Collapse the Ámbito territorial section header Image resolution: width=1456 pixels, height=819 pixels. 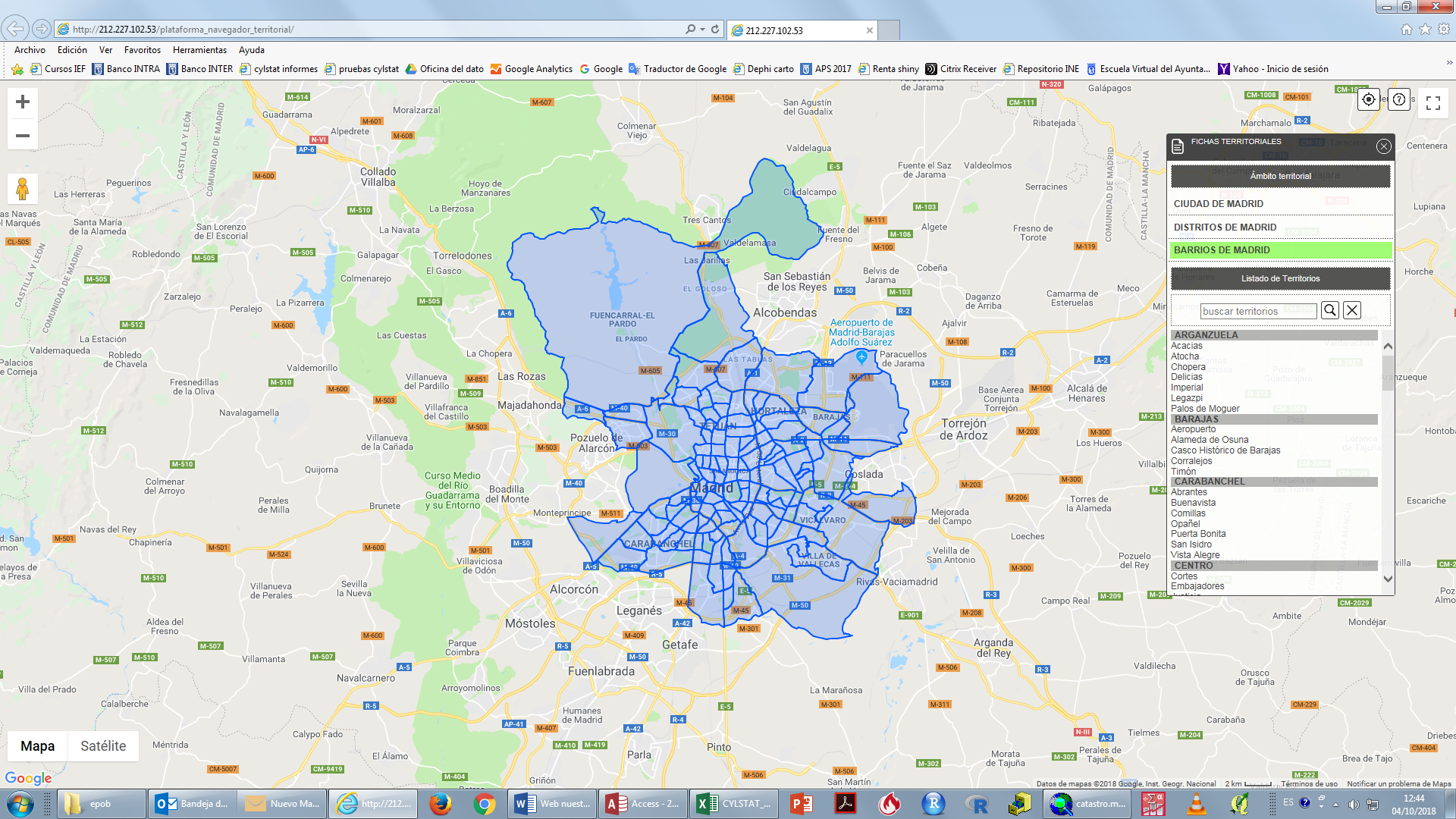tap(1280, 176)
